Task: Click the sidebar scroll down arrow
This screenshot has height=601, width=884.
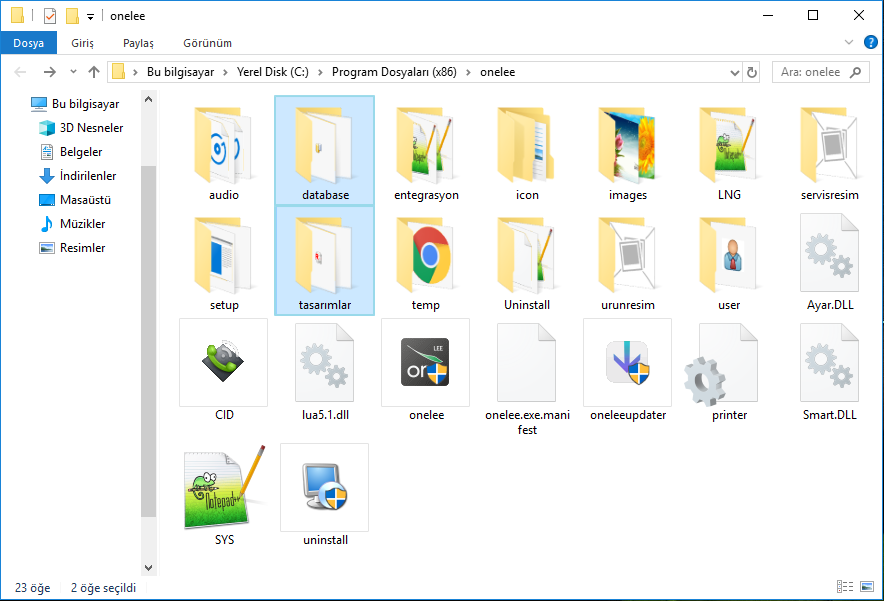Action: click(148, 568)
